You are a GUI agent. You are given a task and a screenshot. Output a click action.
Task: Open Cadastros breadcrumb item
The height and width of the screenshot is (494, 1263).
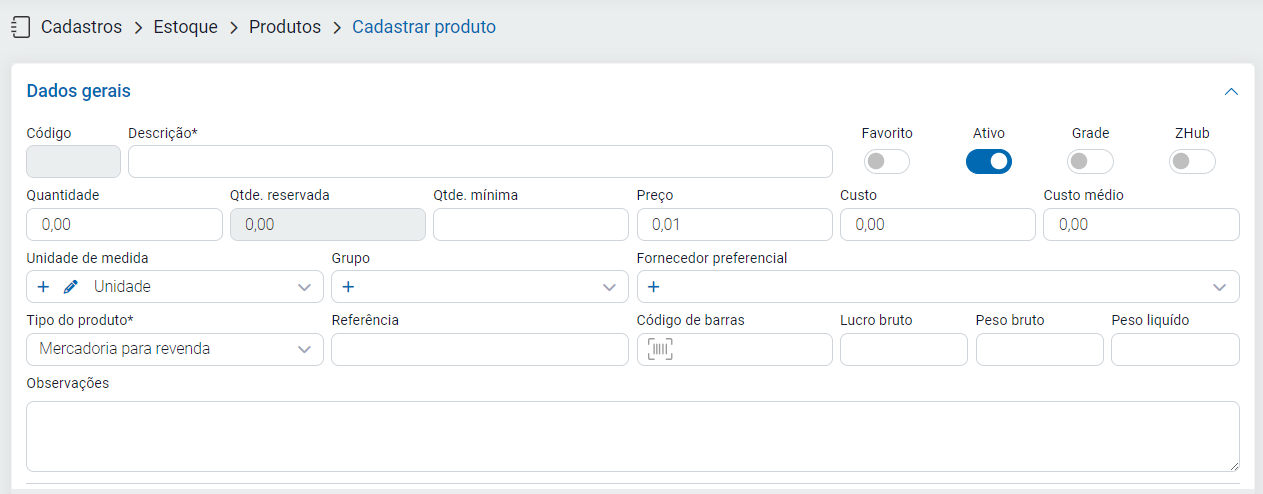(81, 27)
